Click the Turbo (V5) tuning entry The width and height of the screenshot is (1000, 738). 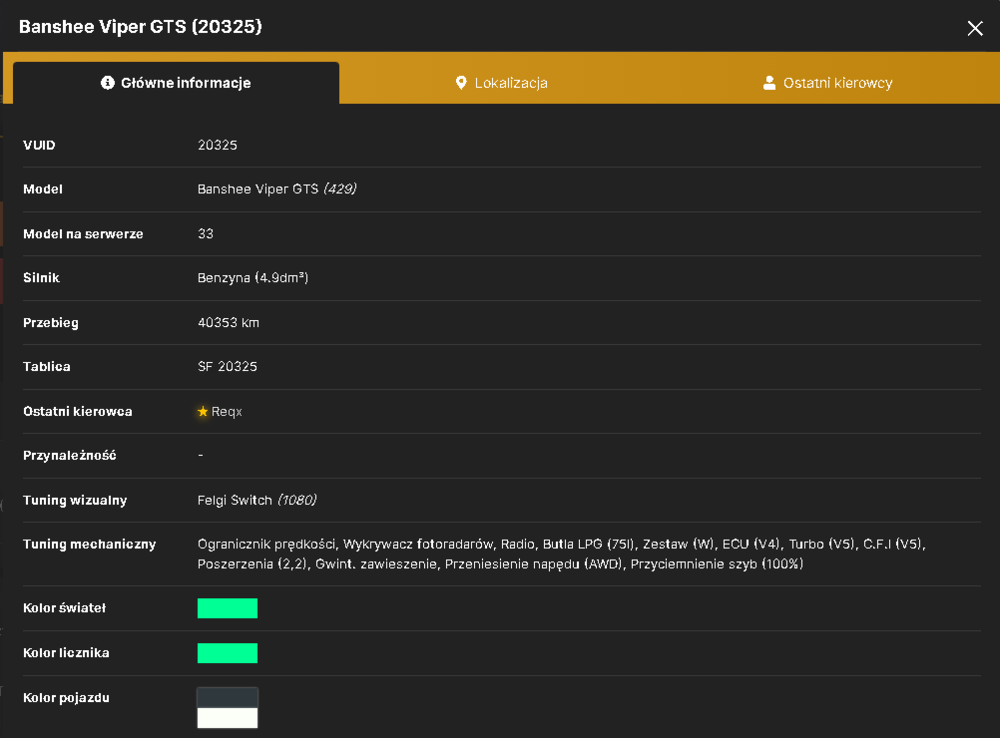821,544
